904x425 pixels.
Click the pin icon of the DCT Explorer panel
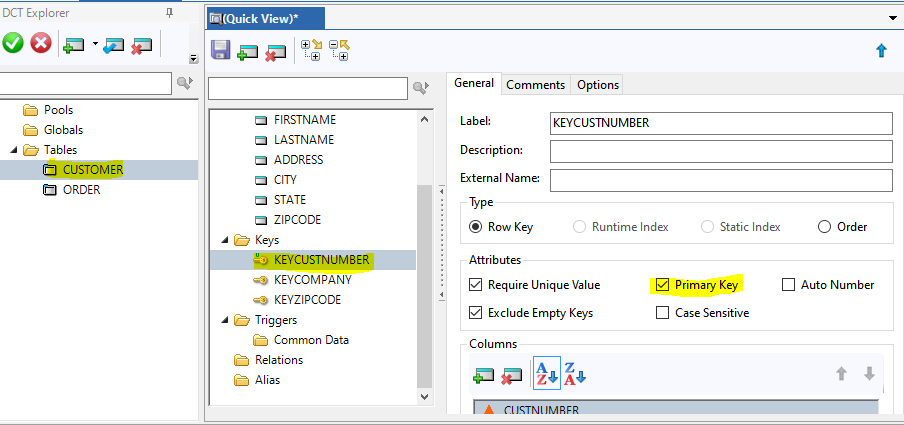(170, 13)
